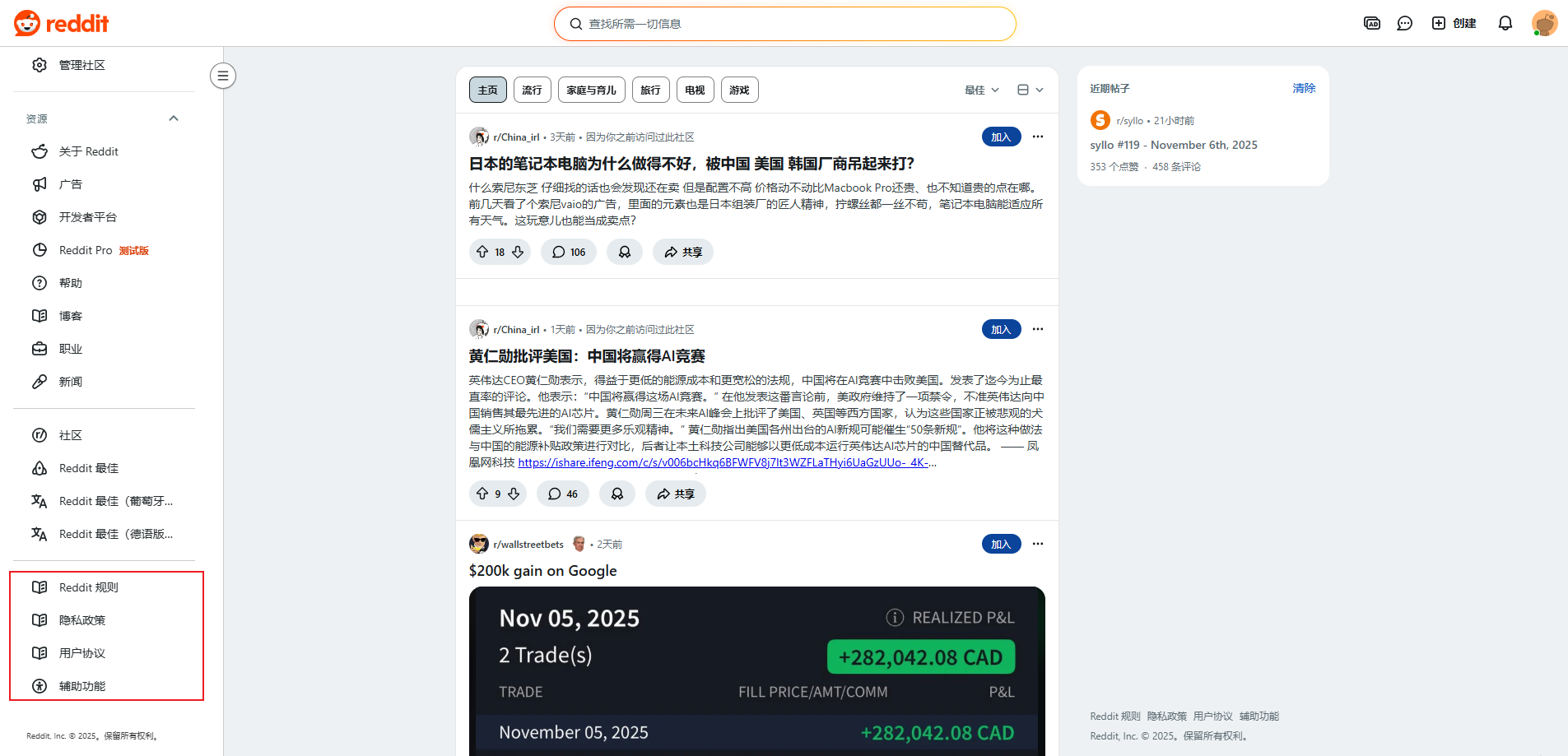The width and height of the screenshot is (1568, 756).
Task: Collapse the 资源 section in the sidebar
Action: pos(174,118)
